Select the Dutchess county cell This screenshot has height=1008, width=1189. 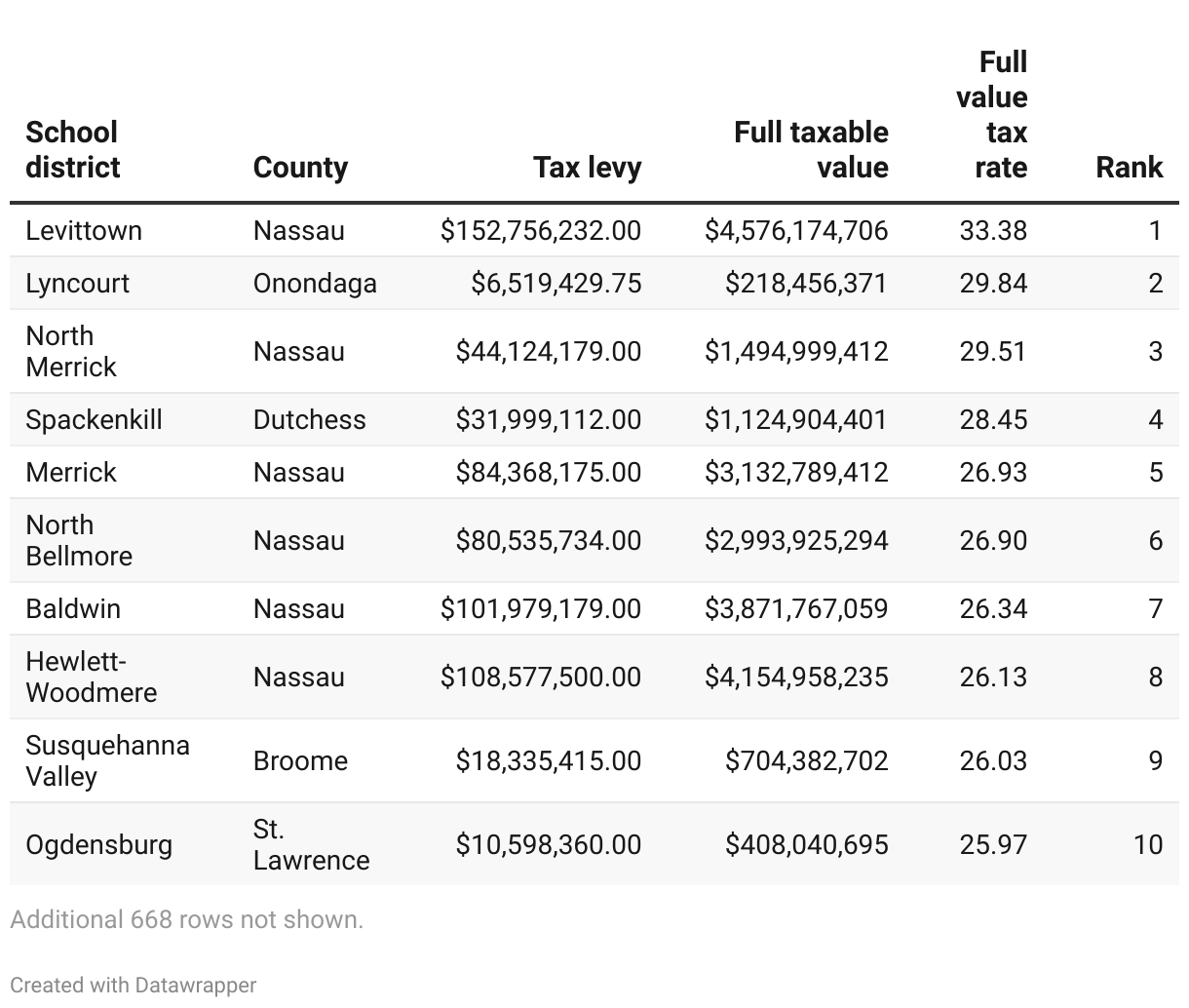click(309, 419)
